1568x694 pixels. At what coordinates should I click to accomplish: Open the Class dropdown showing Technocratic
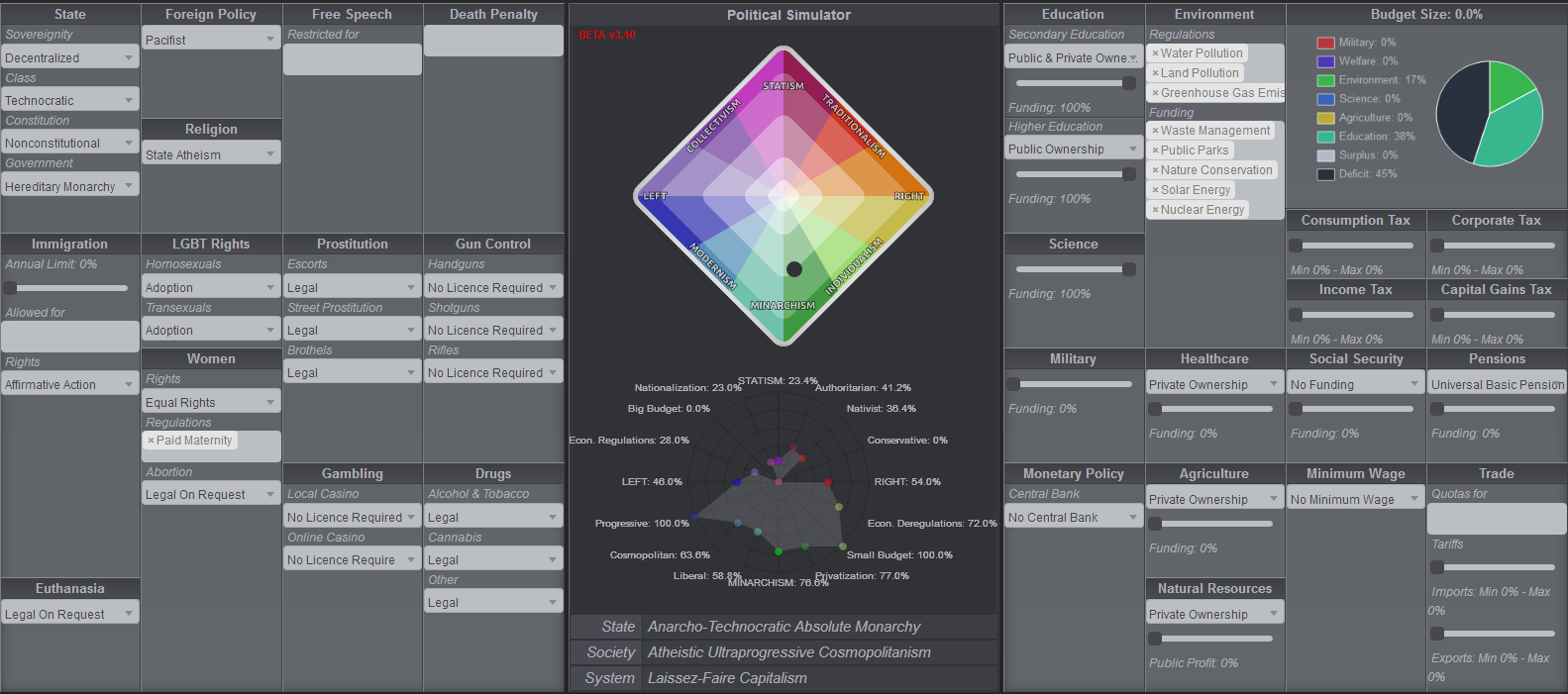(70, 100)
